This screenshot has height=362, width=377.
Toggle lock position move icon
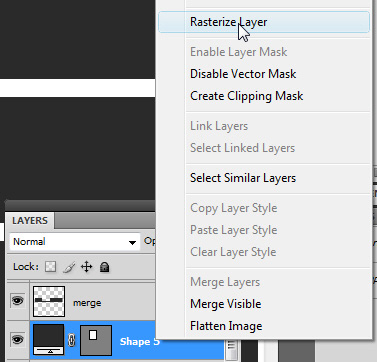[86, 267]
